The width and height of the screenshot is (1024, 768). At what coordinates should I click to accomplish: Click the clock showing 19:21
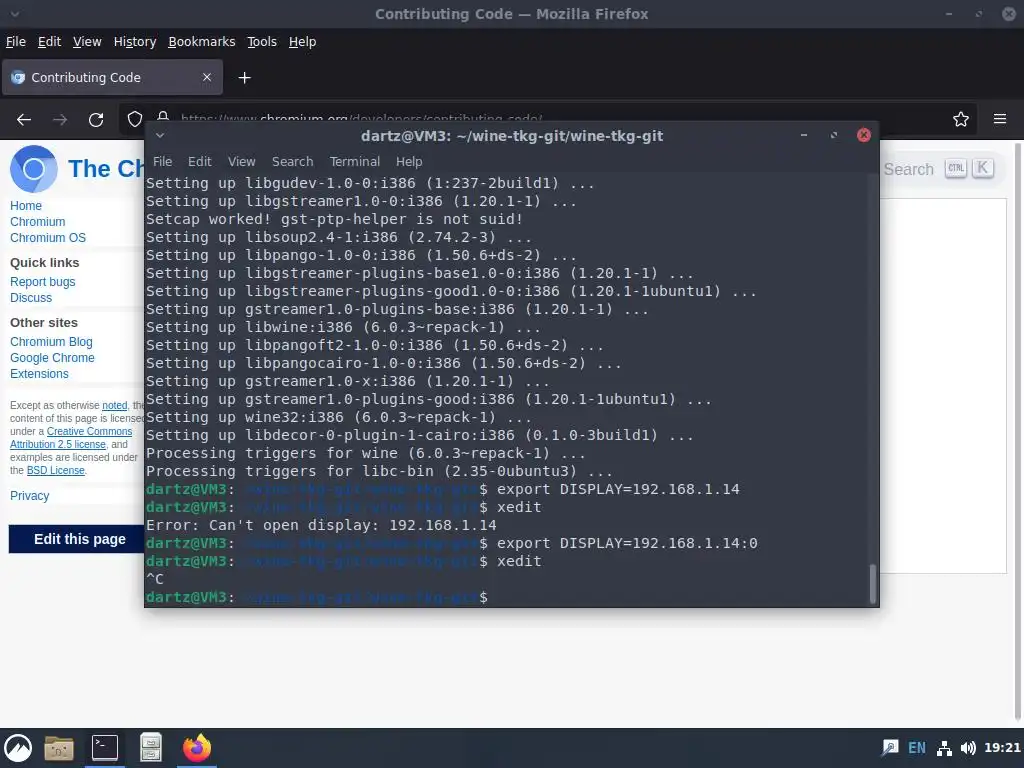[x=1002, y=748]
